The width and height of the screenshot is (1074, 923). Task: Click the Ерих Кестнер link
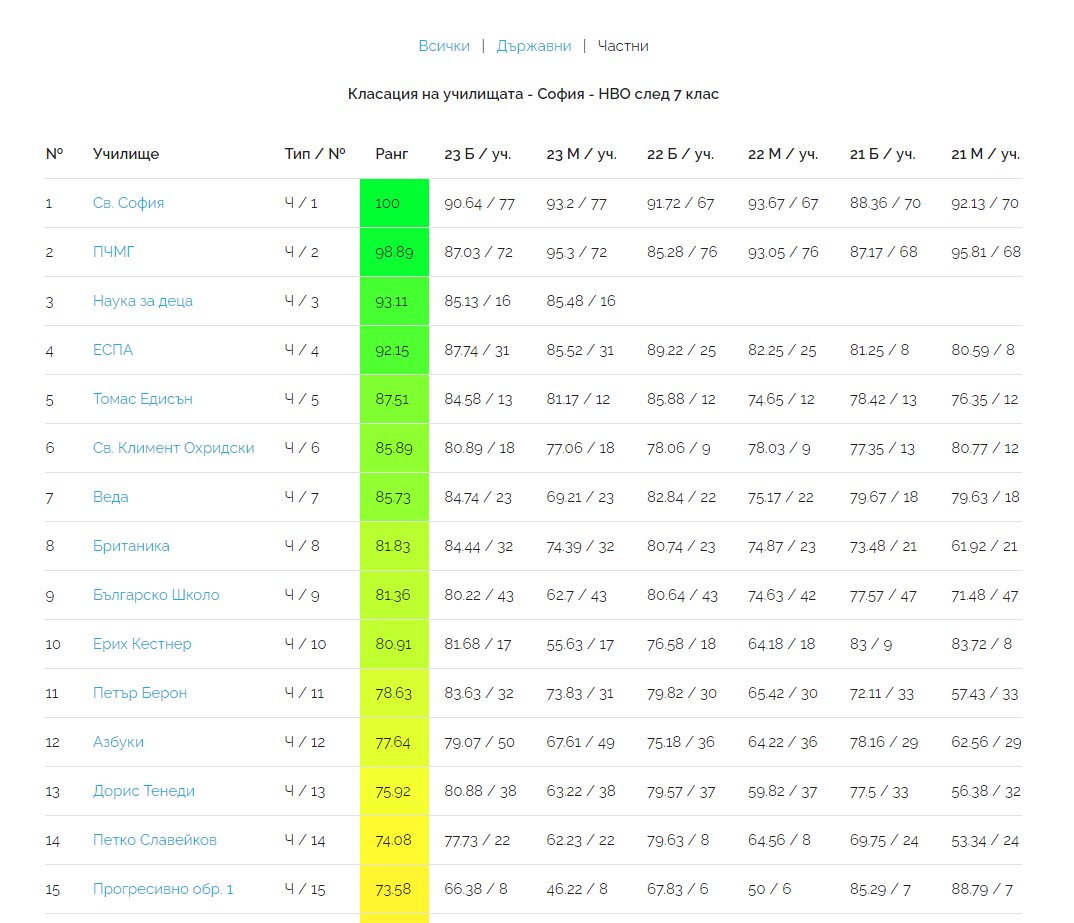(142, 644)
